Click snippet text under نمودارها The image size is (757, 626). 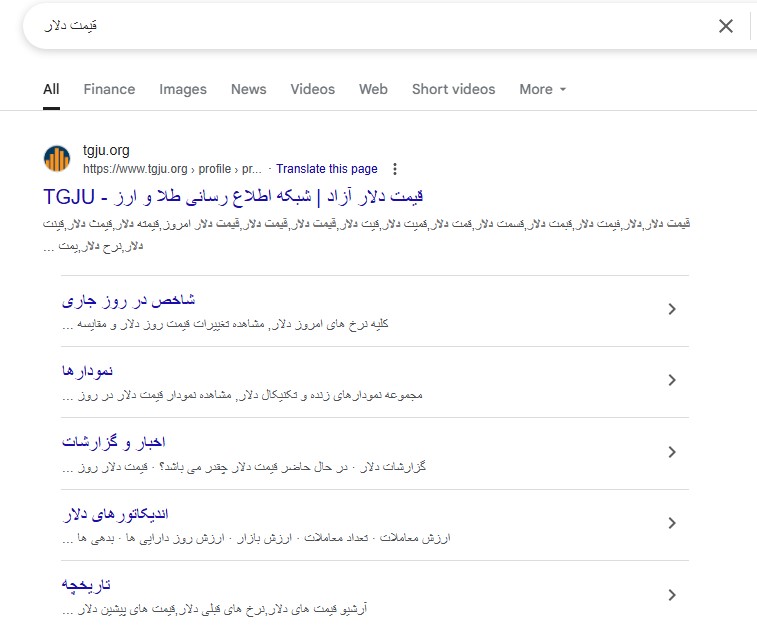(242, 395)
